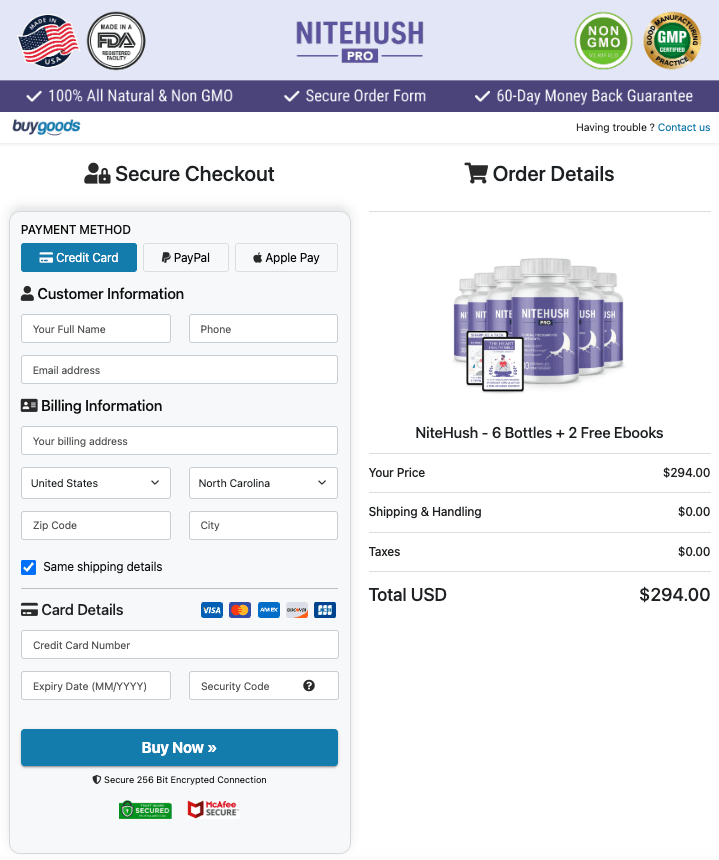The height and width of the screenshot is (860, 719).
Task: Select PayPal as payment method
Action: coord(185,257)
